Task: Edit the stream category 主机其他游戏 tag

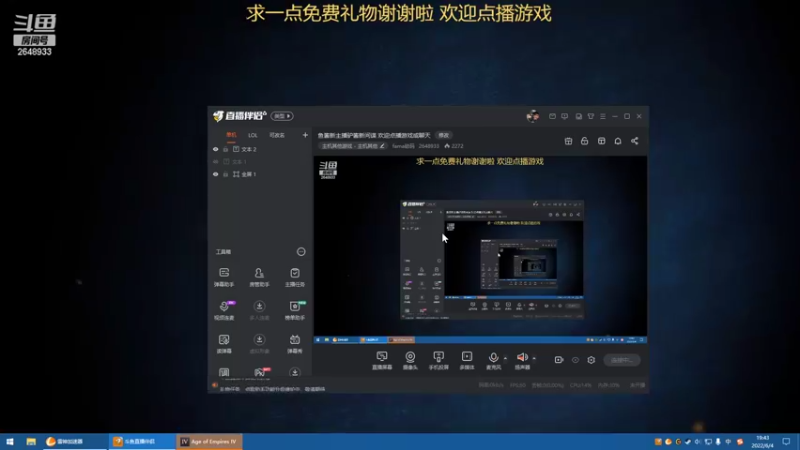Action: click(x=353, y=146)
